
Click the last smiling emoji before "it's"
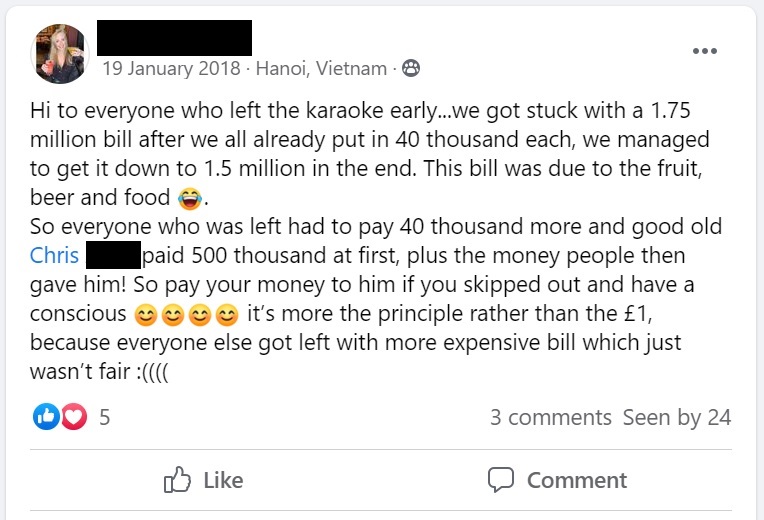point(228,315)
